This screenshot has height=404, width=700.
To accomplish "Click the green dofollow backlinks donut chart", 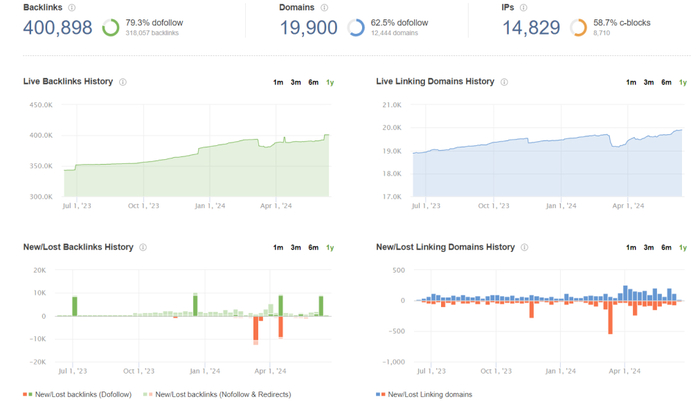I will [x=111, y=28].
